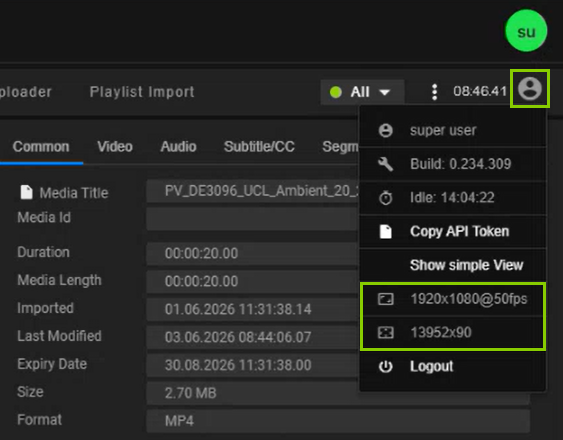Expand the All filter dropdown
This screenshot has width=563, height=440.
362,92
